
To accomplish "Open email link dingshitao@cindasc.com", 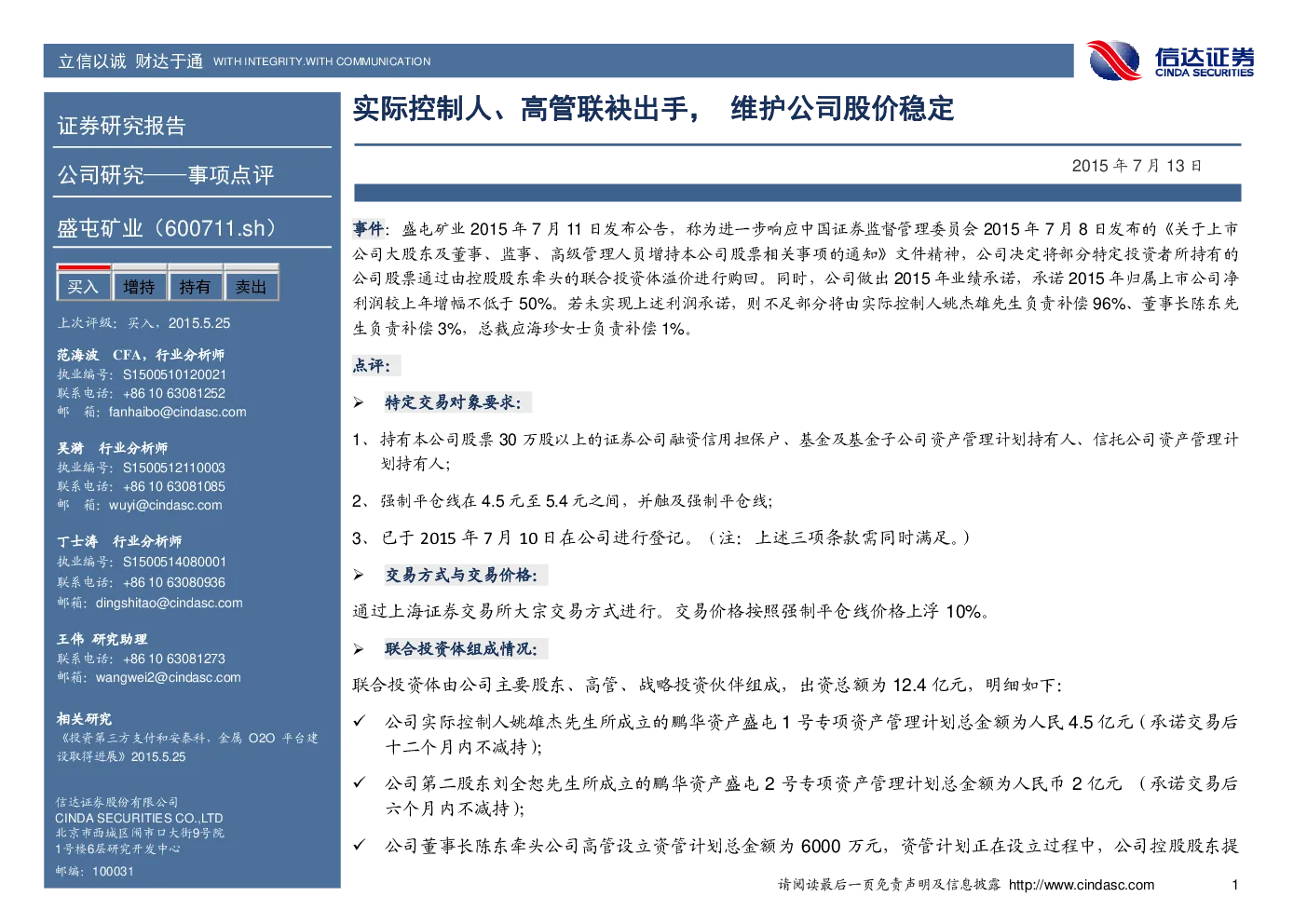I will pyautogui.click(x=169, y=603).
